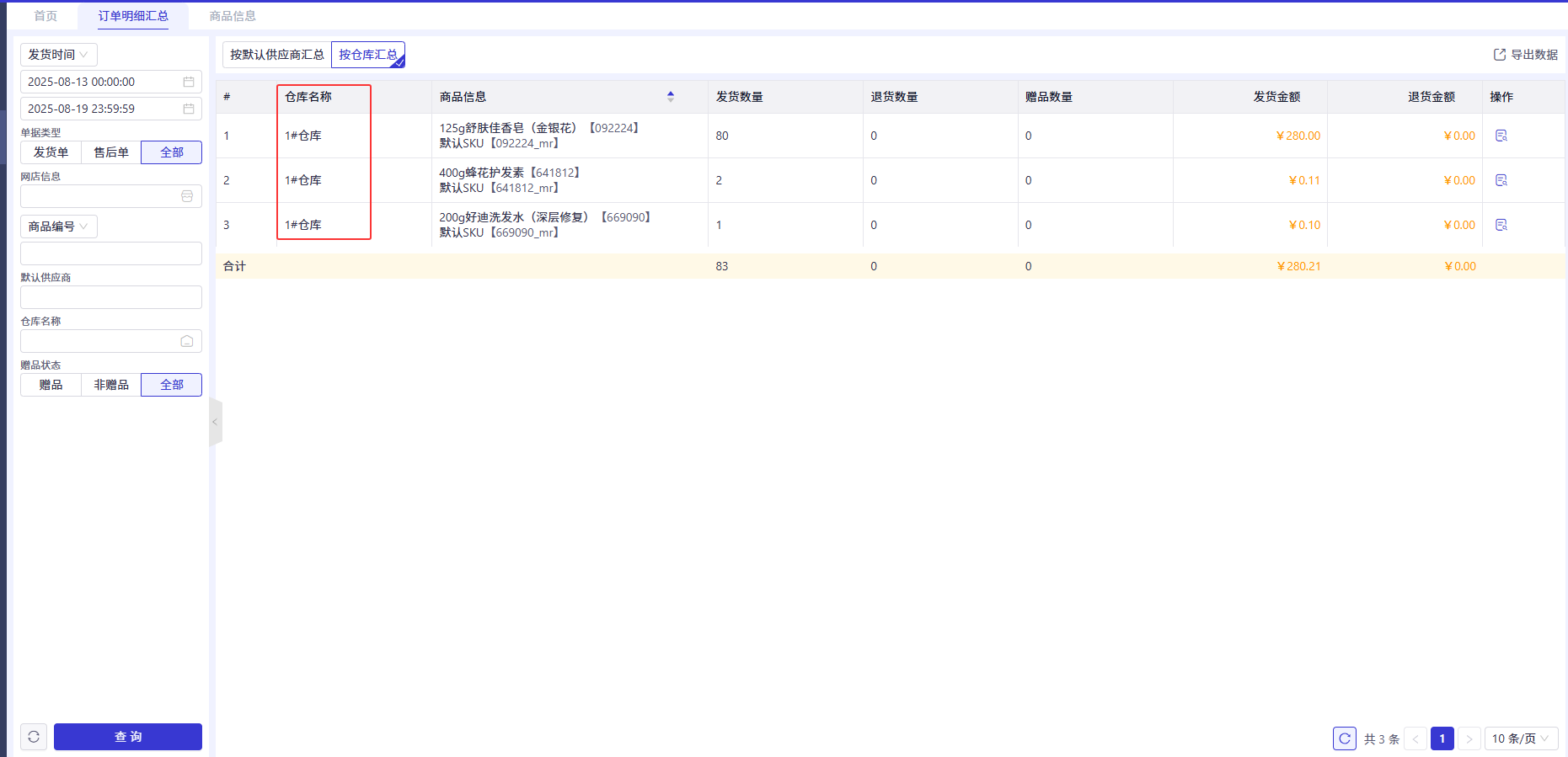Select the 非赠品 gift status
This screenshot has width=1568, height=757.
(111, 385)
